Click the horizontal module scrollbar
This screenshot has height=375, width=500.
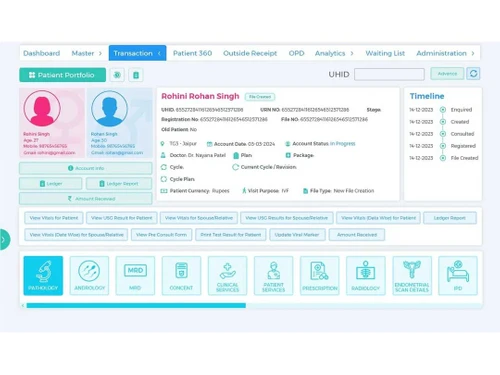pyautogui.click(x=136, y=305)
